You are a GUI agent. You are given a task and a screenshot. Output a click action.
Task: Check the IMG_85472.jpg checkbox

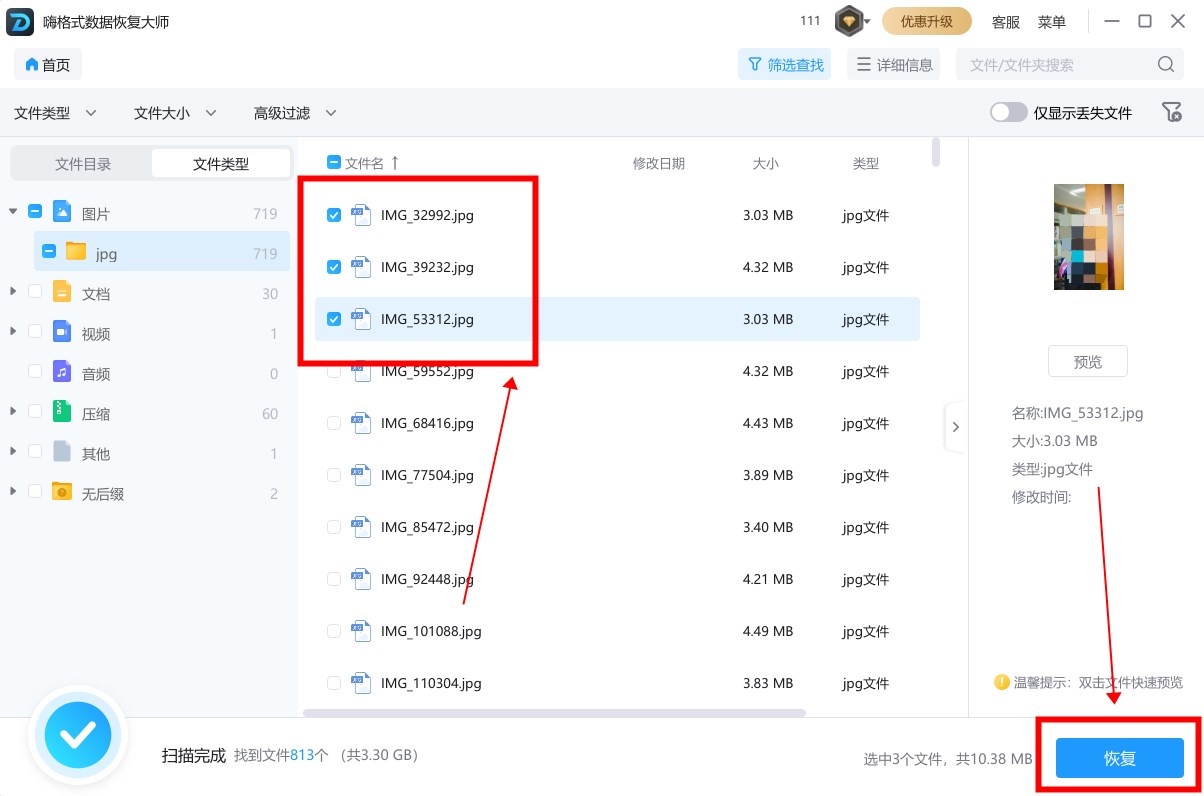point(334,527)
